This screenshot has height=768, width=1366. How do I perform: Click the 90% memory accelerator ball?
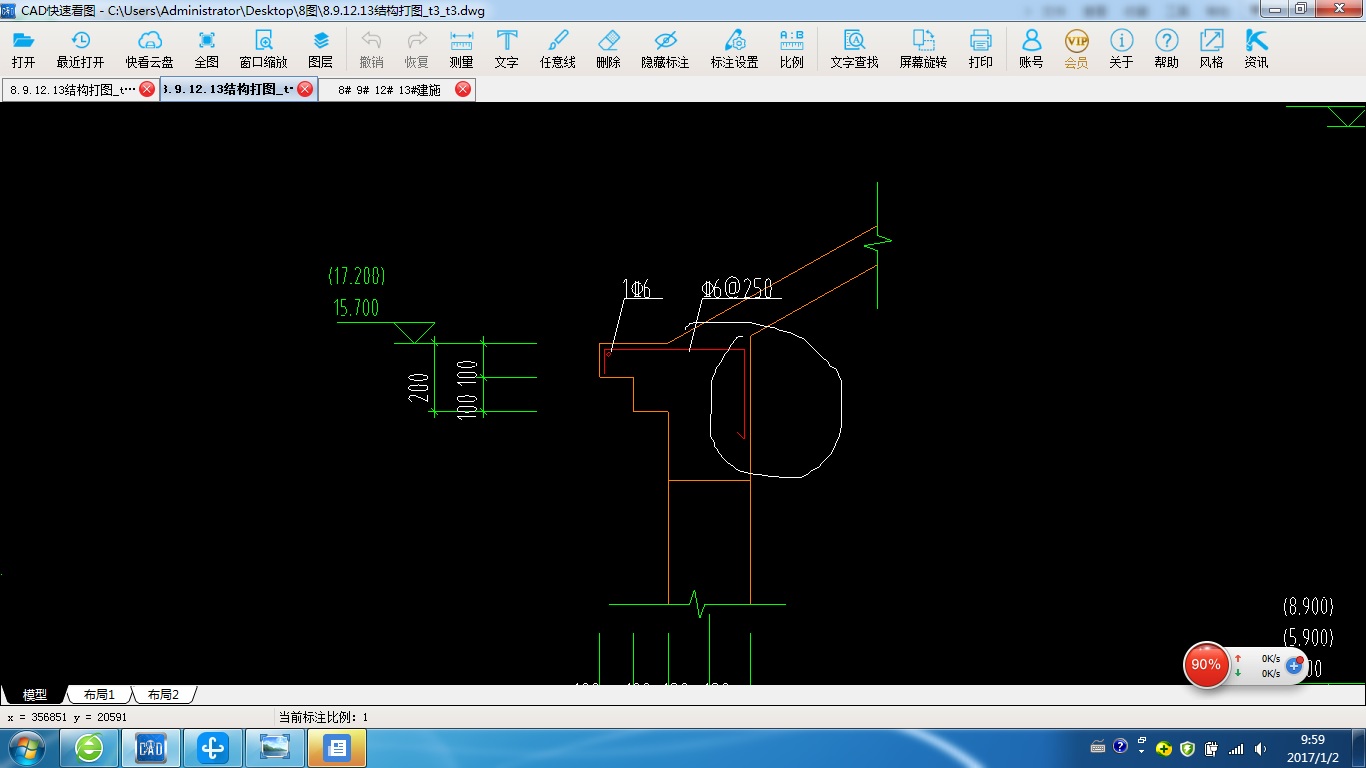point(1206,665)
